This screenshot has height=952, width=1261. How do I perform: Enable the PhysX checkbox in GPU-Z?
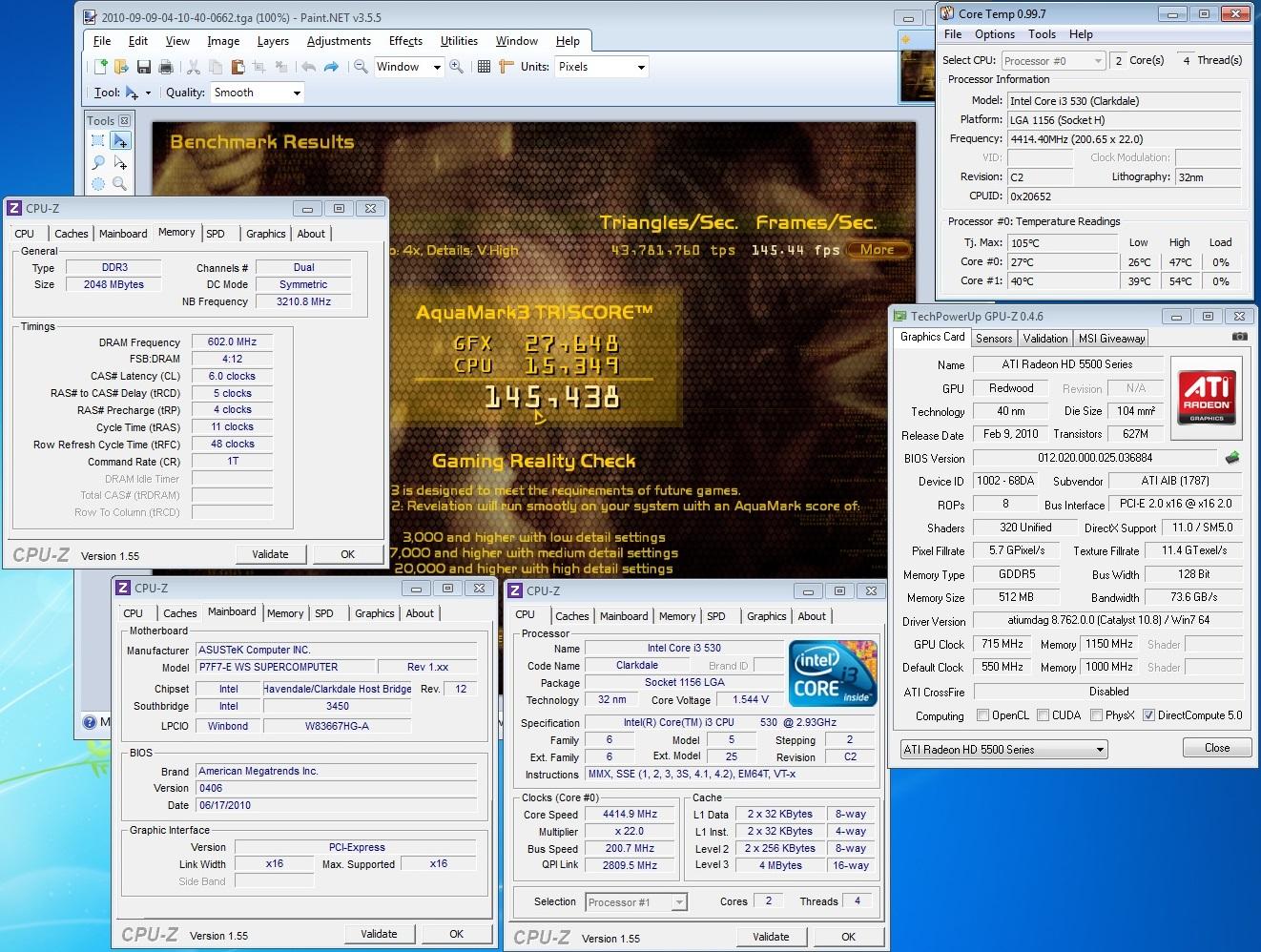point(1096,715)
